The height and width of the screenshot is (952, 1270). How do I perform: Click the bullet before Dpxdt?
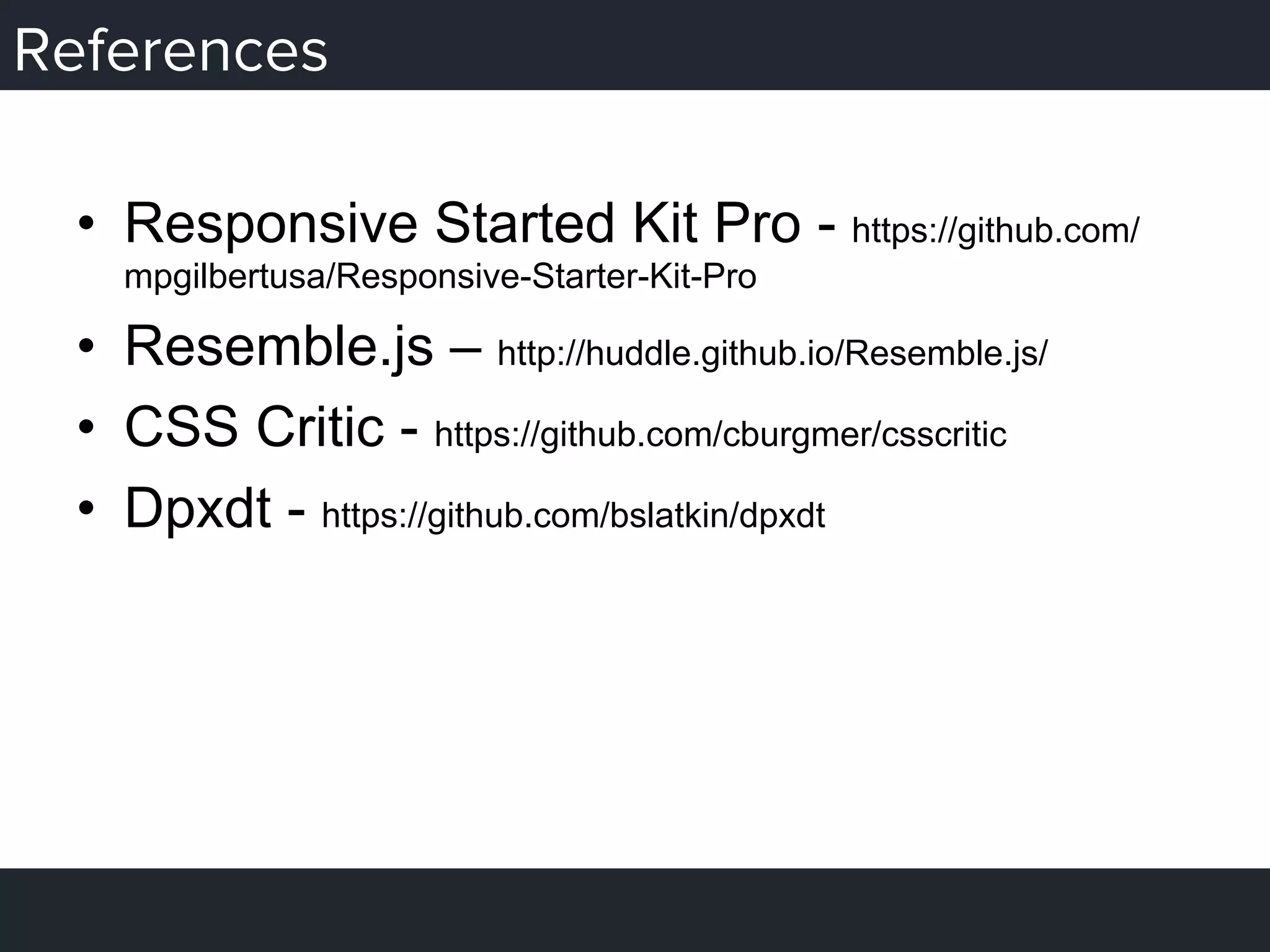click(86, 509)
